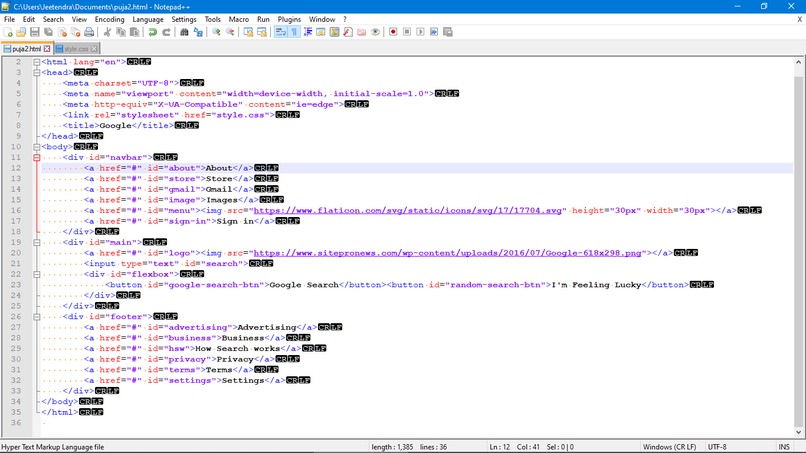Toggle Word Wrap in the toolbar
This screenshot has width=806, height=453.
pos(280,32)
